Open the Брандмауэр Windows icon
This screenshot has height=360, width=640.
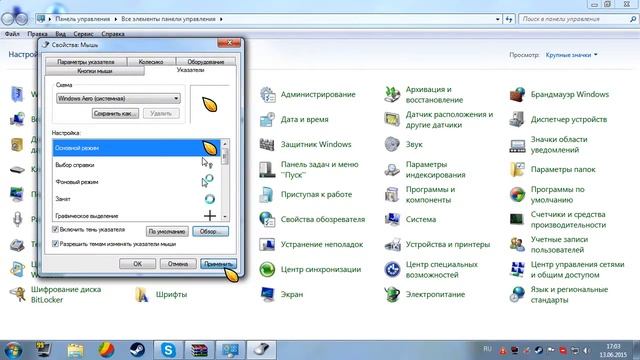[x=518, y=94]
